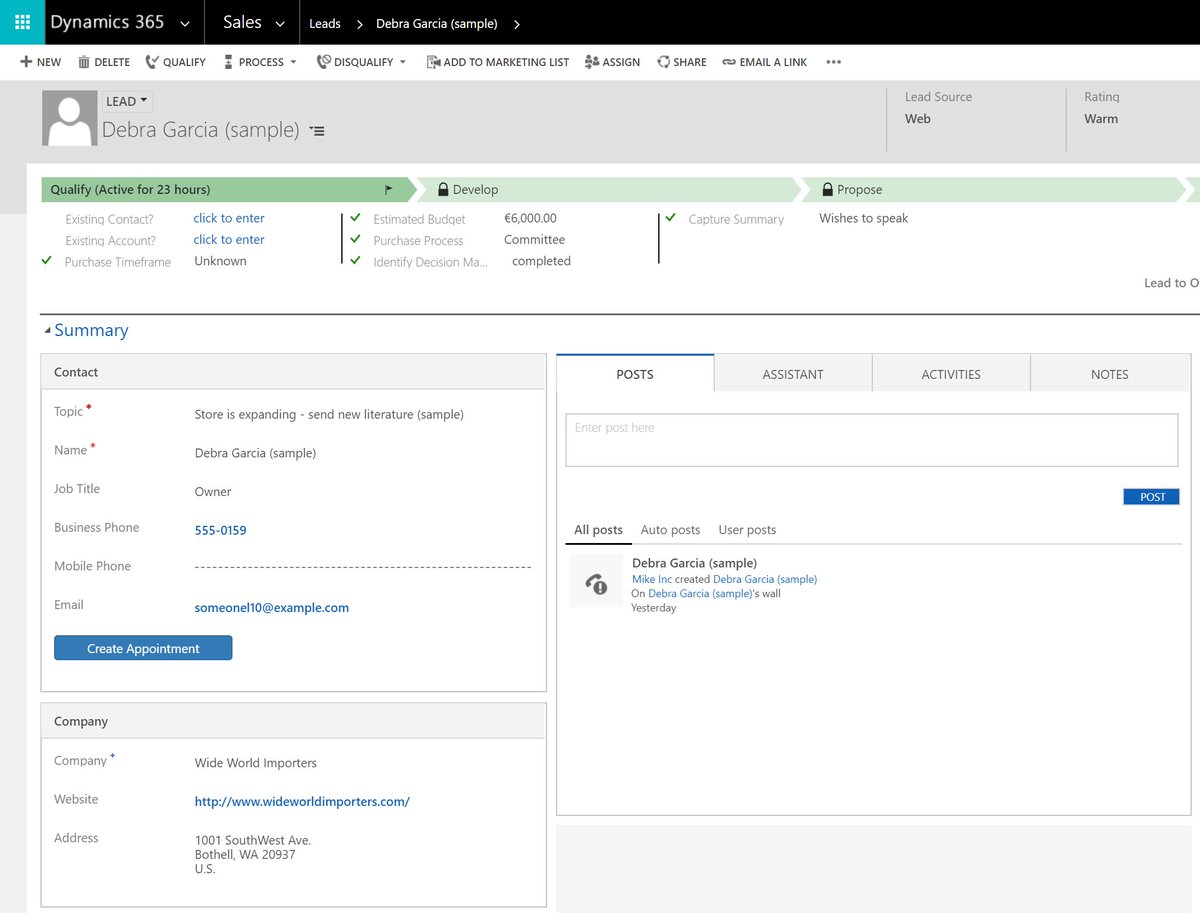Click the ADD TO MARKETING LIST command
The image size is (1200, 913).
(x=497, y=62)
